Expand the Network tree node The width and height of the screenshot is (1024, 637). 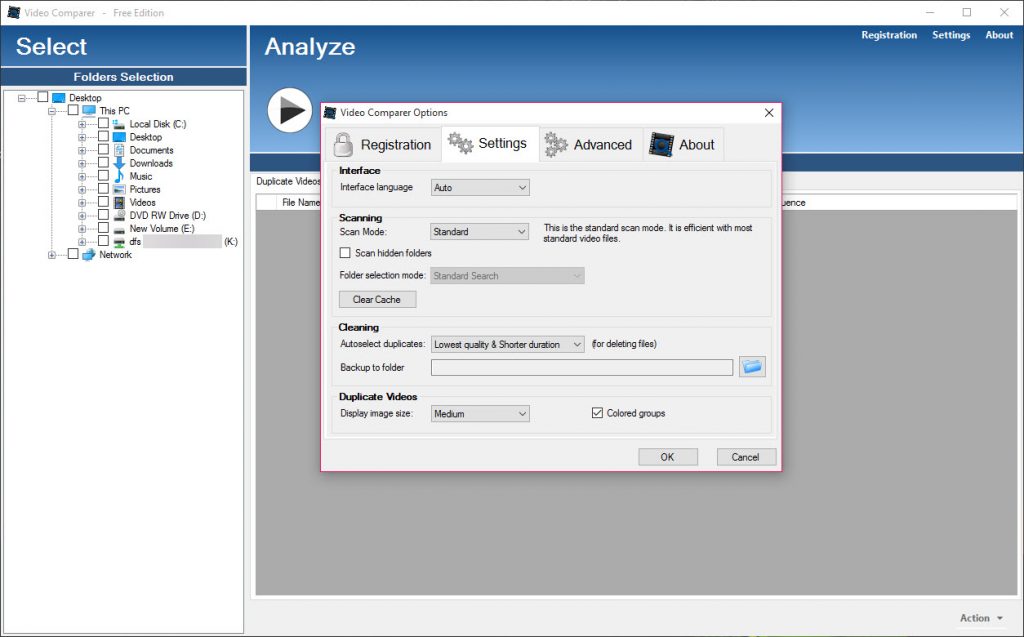coord(52,255)
